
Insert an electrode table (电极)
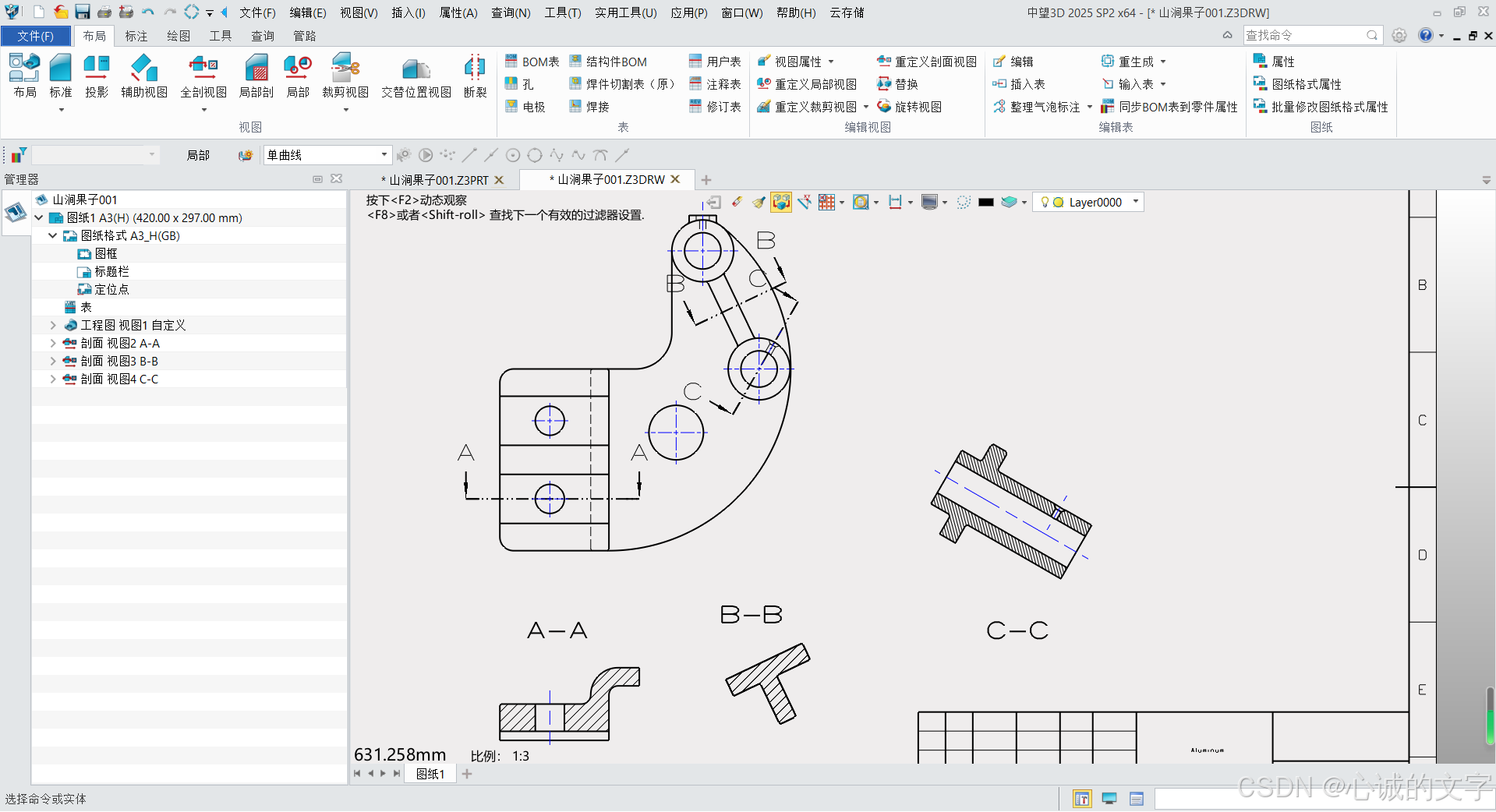click(x=525, y=107)
